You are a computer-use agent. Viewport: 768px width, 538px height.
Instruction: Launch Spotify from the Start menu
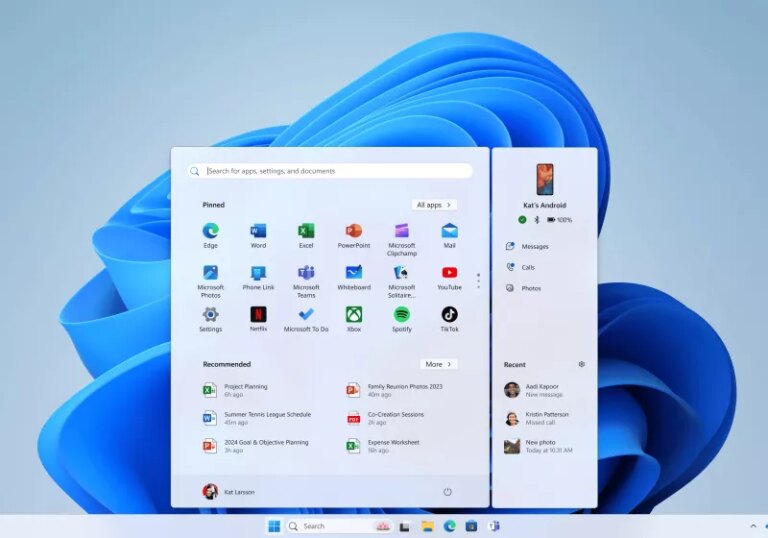click(x=401, y=315)
